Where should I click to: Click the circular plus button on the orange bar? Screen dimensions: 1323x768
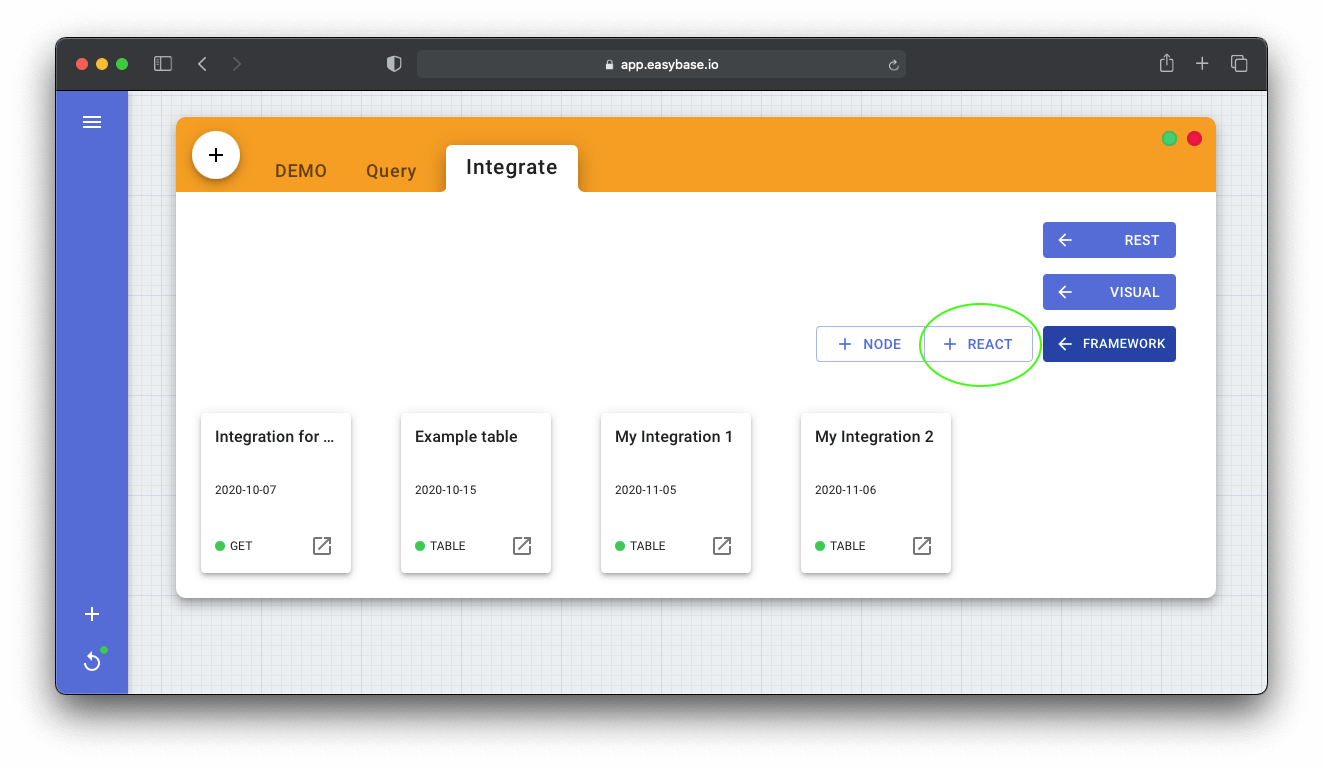coord(216,155)
